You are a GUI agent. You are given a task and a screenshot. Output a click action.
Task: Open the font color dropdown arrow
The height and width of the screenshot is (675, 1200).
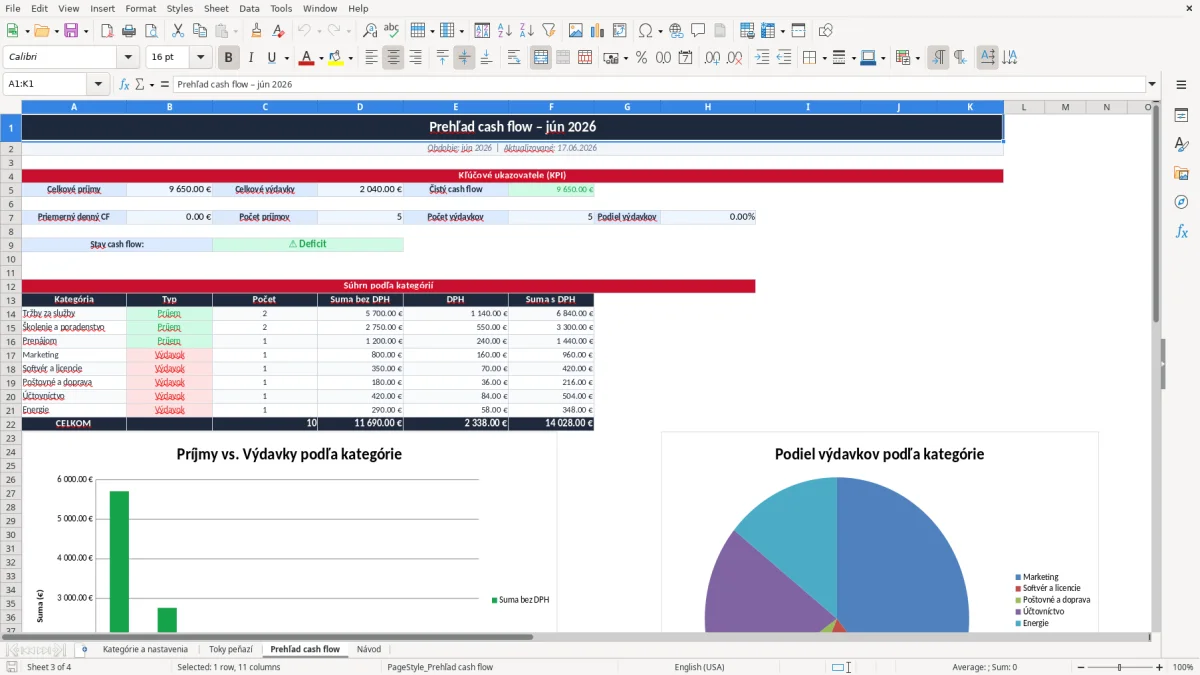(321, 58)
